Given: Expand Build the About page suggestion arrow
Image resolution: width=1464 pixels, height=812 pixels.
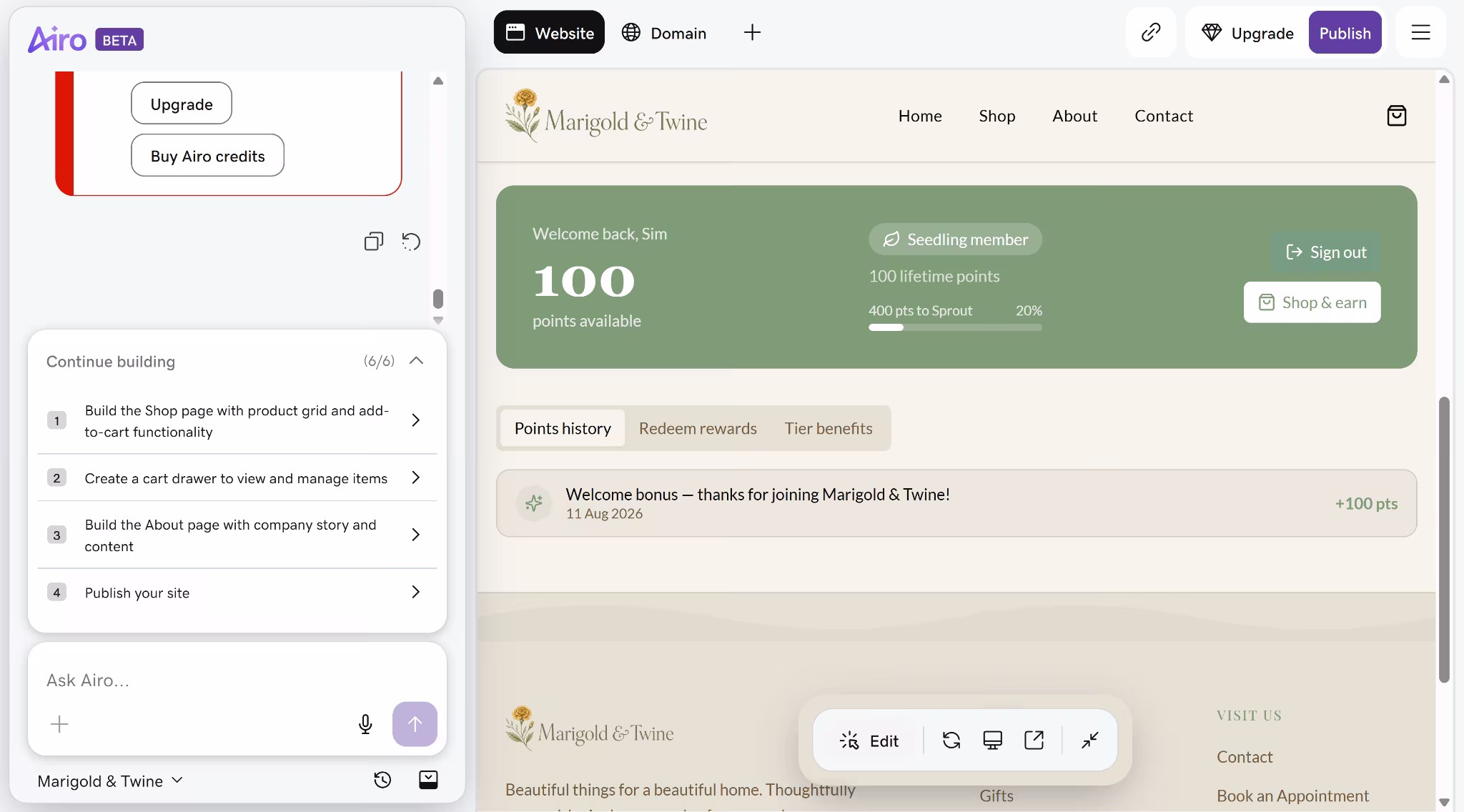Looking at the screenshot, I should coord(415,535).
